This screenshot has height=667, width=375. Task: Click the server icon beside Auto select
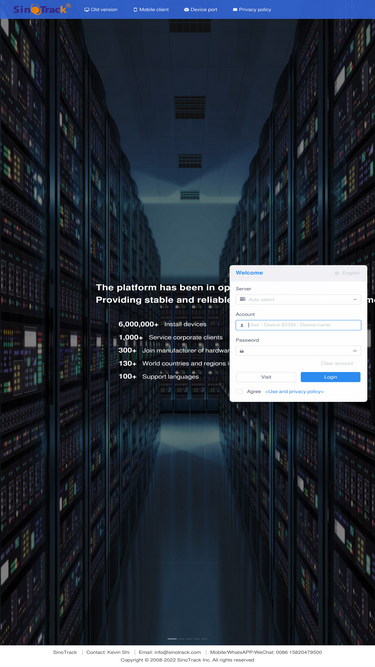click(x=242, y=299)
